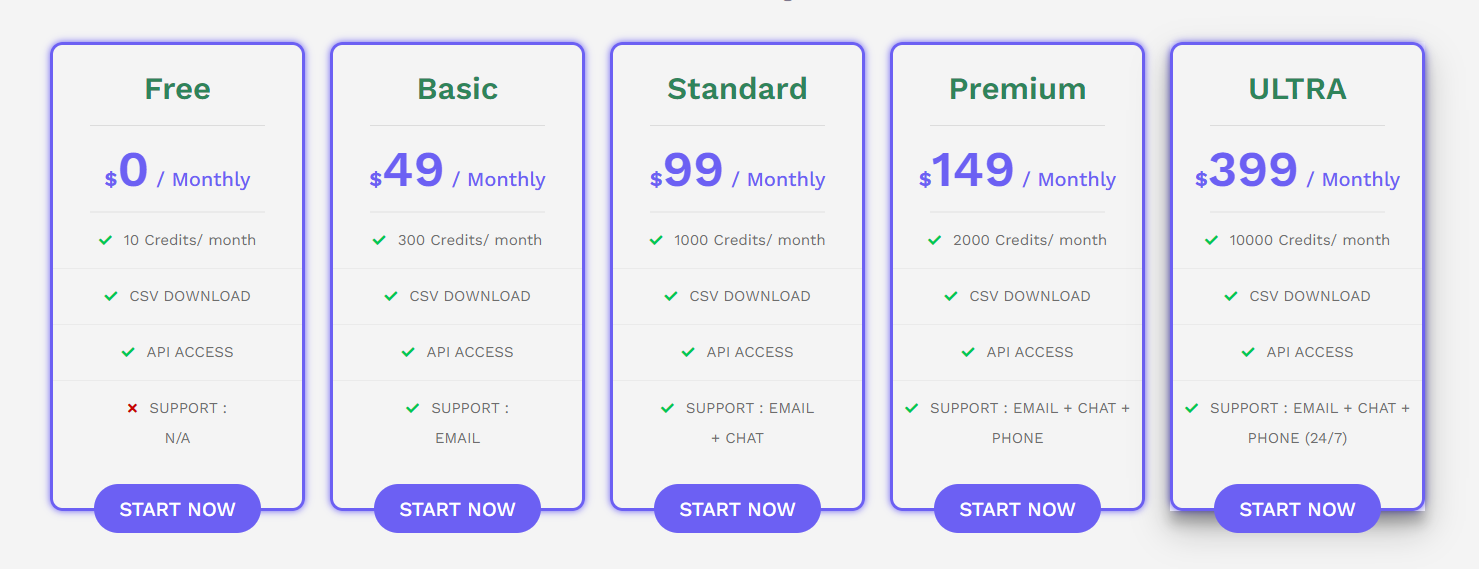Screen dimensions: 1479x569
Task: Select Start Now for Premium plan
Action: click(1017, 509)
